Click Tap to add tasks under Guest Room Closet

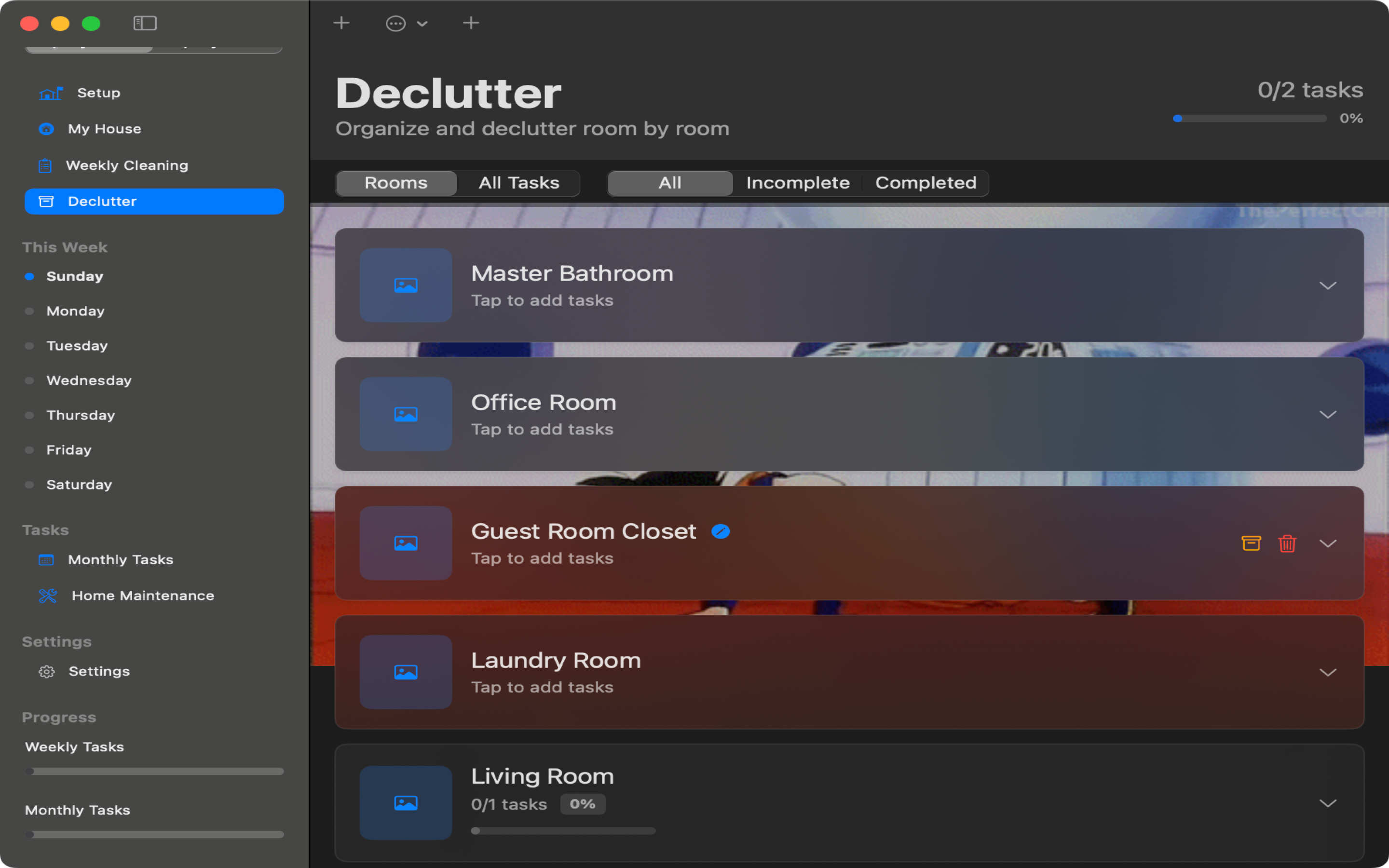coord(543,558)
